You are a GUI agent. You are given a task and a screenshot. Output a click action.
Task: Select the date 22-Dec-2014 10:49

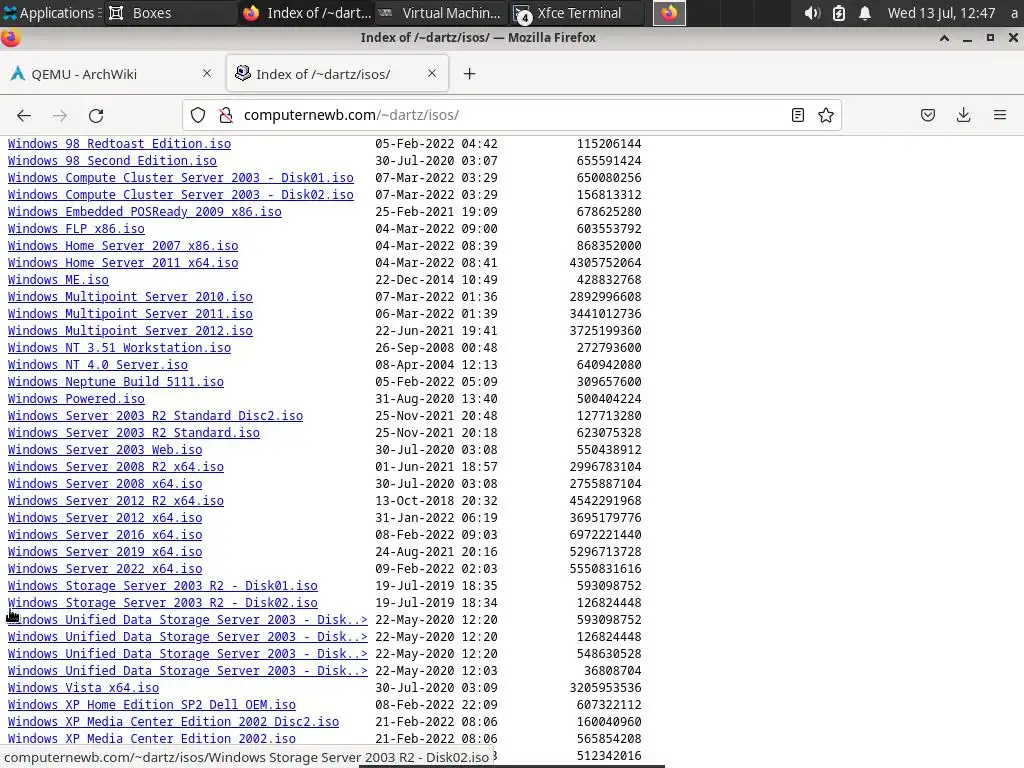click(x=436, y=280)
